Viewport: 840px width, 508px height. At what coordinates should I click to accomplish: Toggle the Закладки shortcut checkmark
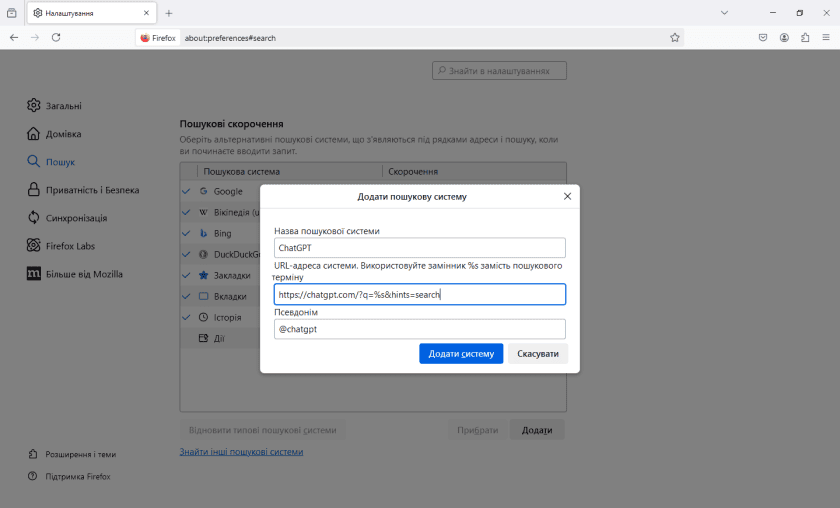(186, 275)
